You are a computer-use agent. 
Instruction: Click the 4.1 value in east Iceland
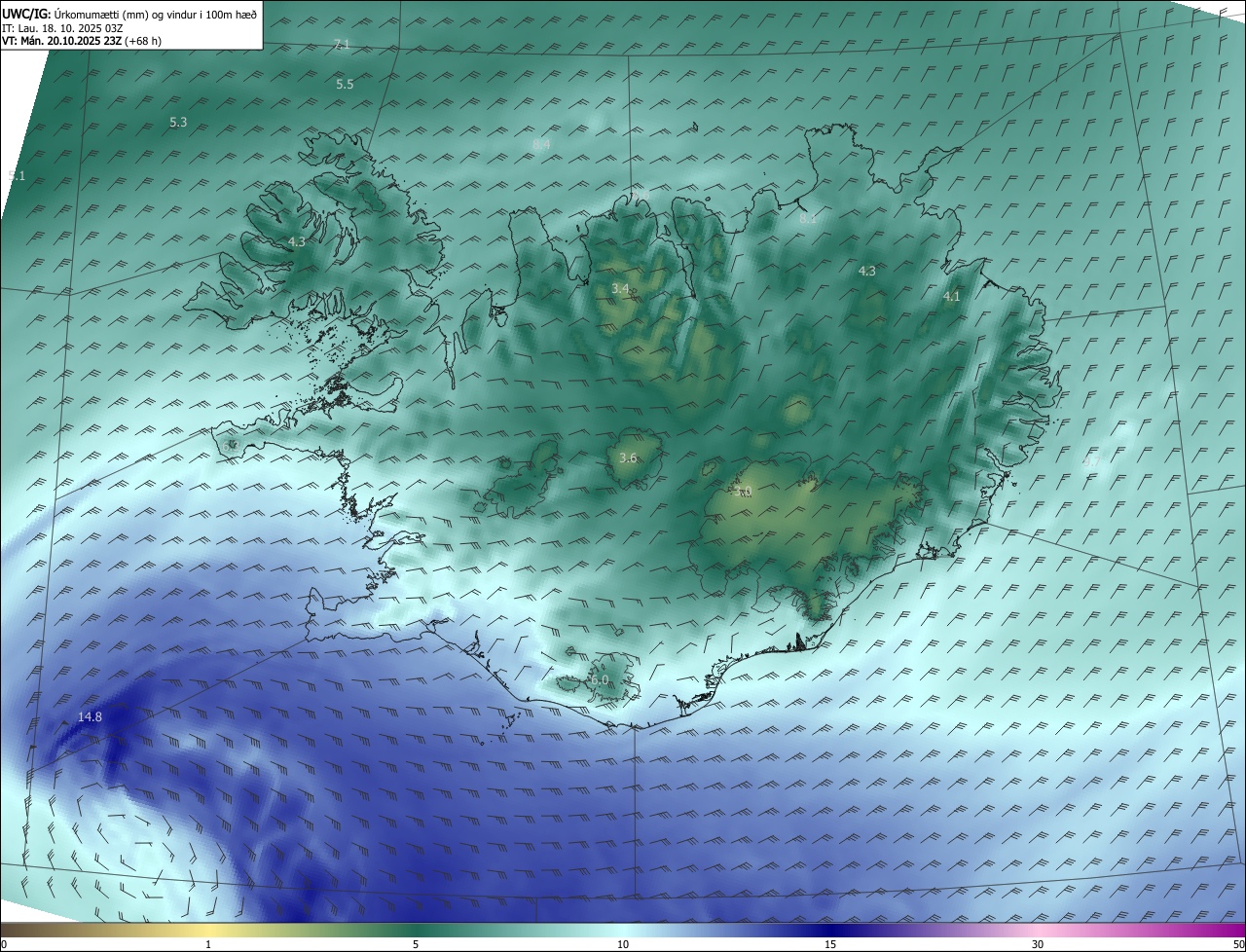tap(951, 297)
